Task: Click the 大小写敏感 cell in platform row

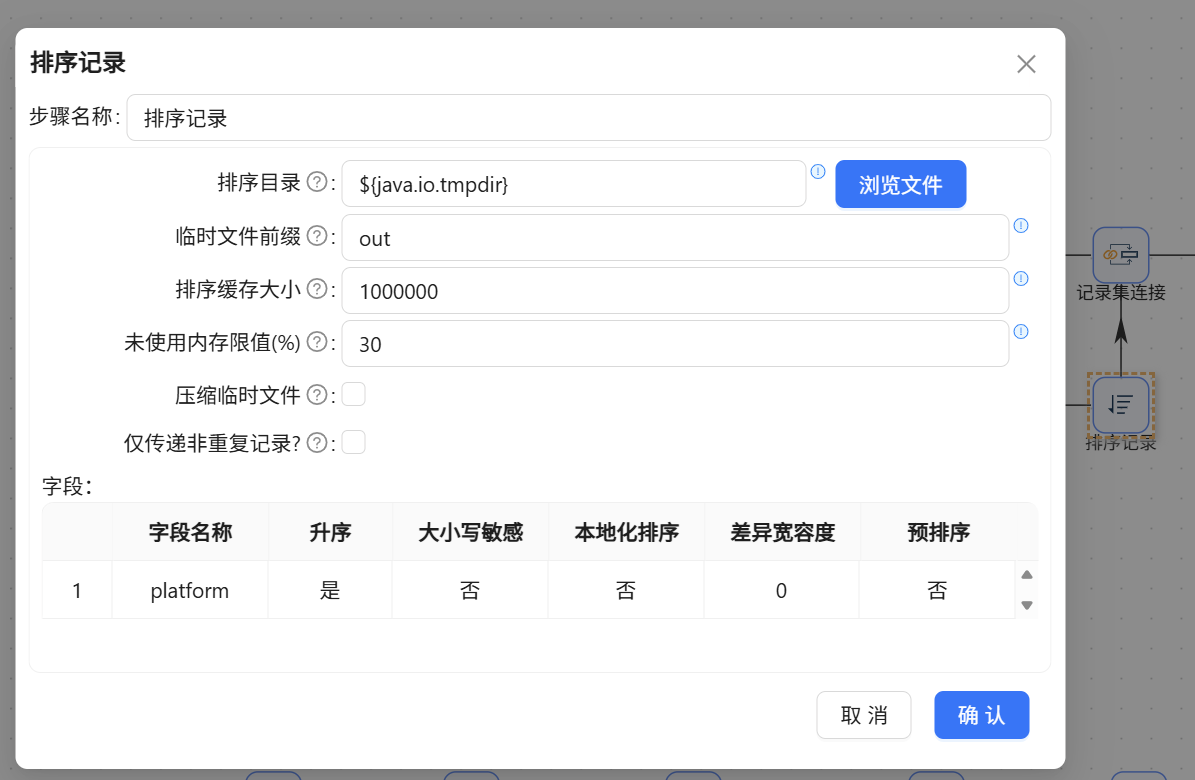Action: point(470,590)
